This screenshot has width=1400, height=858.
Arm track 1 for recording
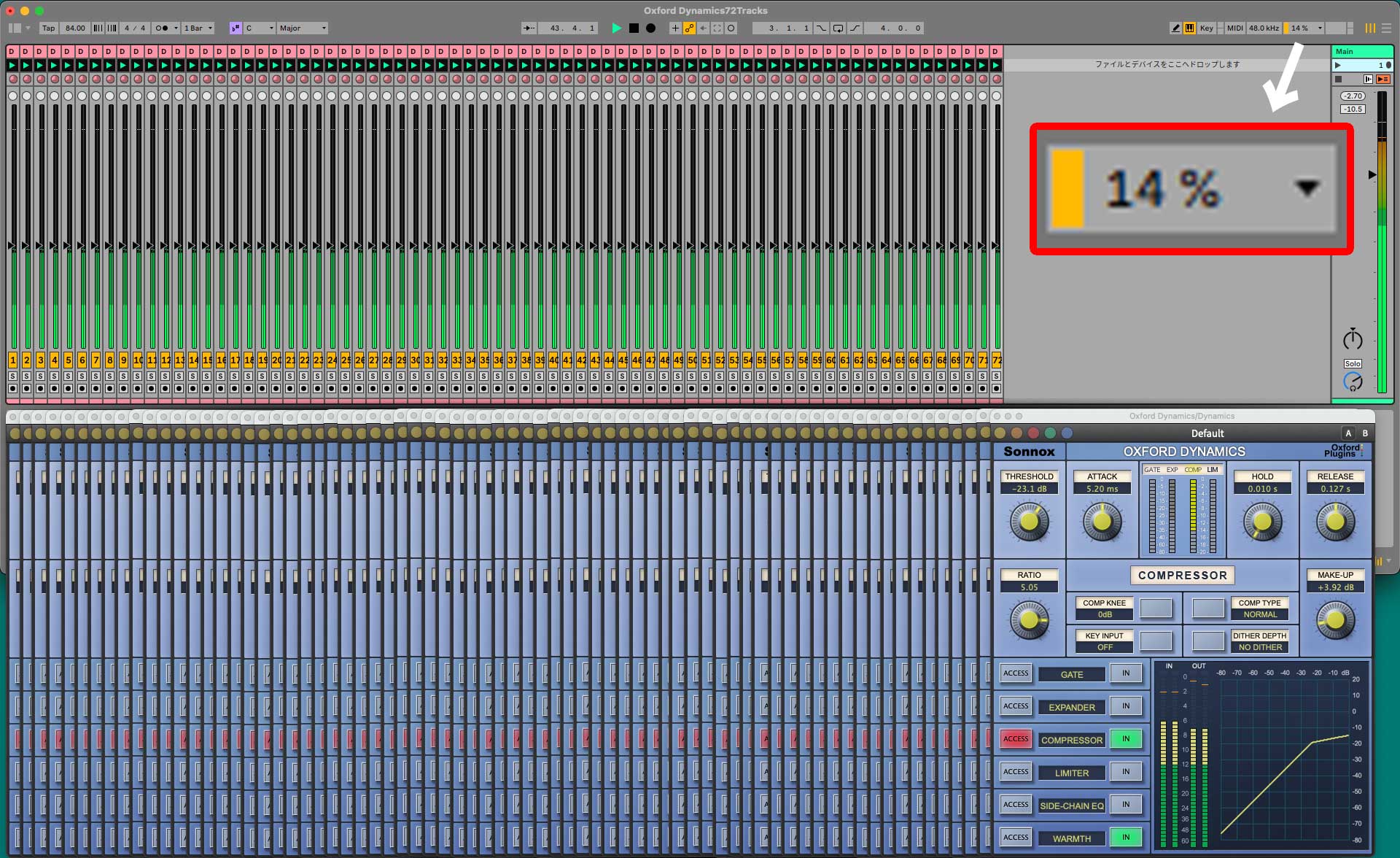click(12, 389)
